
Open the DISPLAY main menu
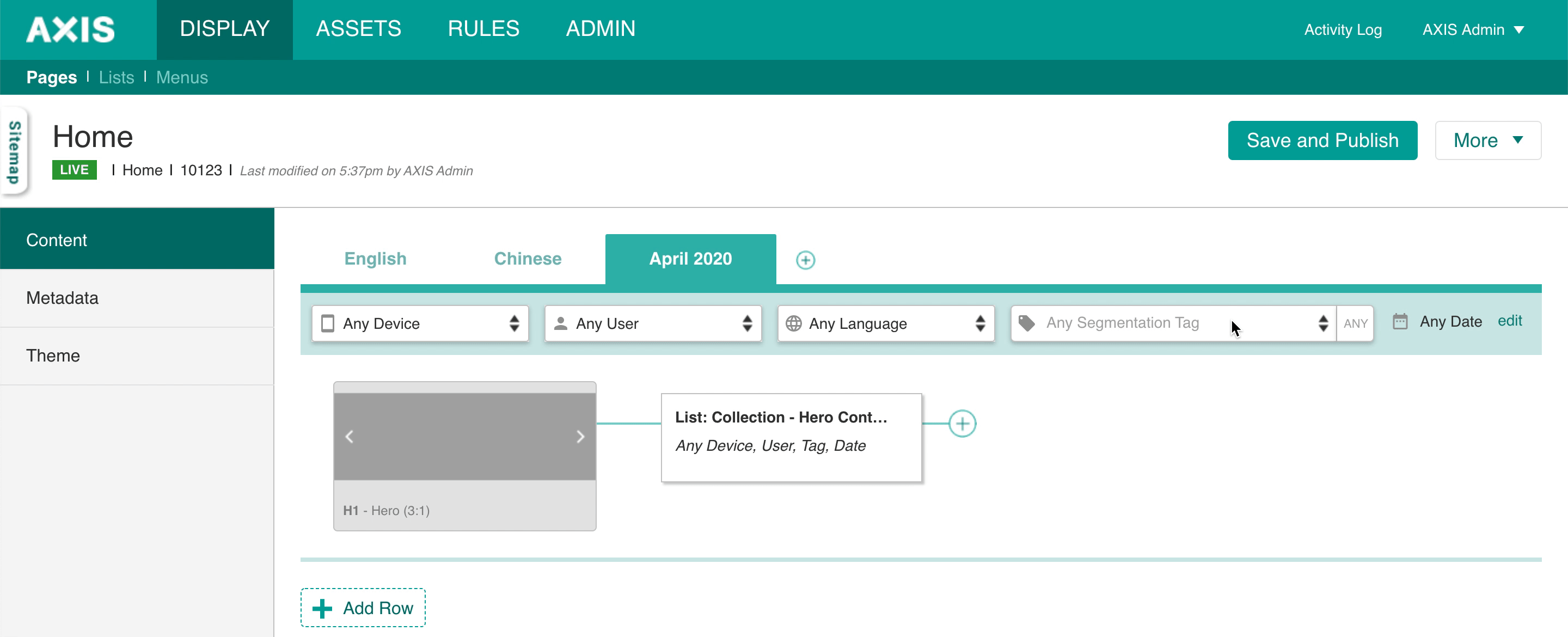tap(225, 29)
